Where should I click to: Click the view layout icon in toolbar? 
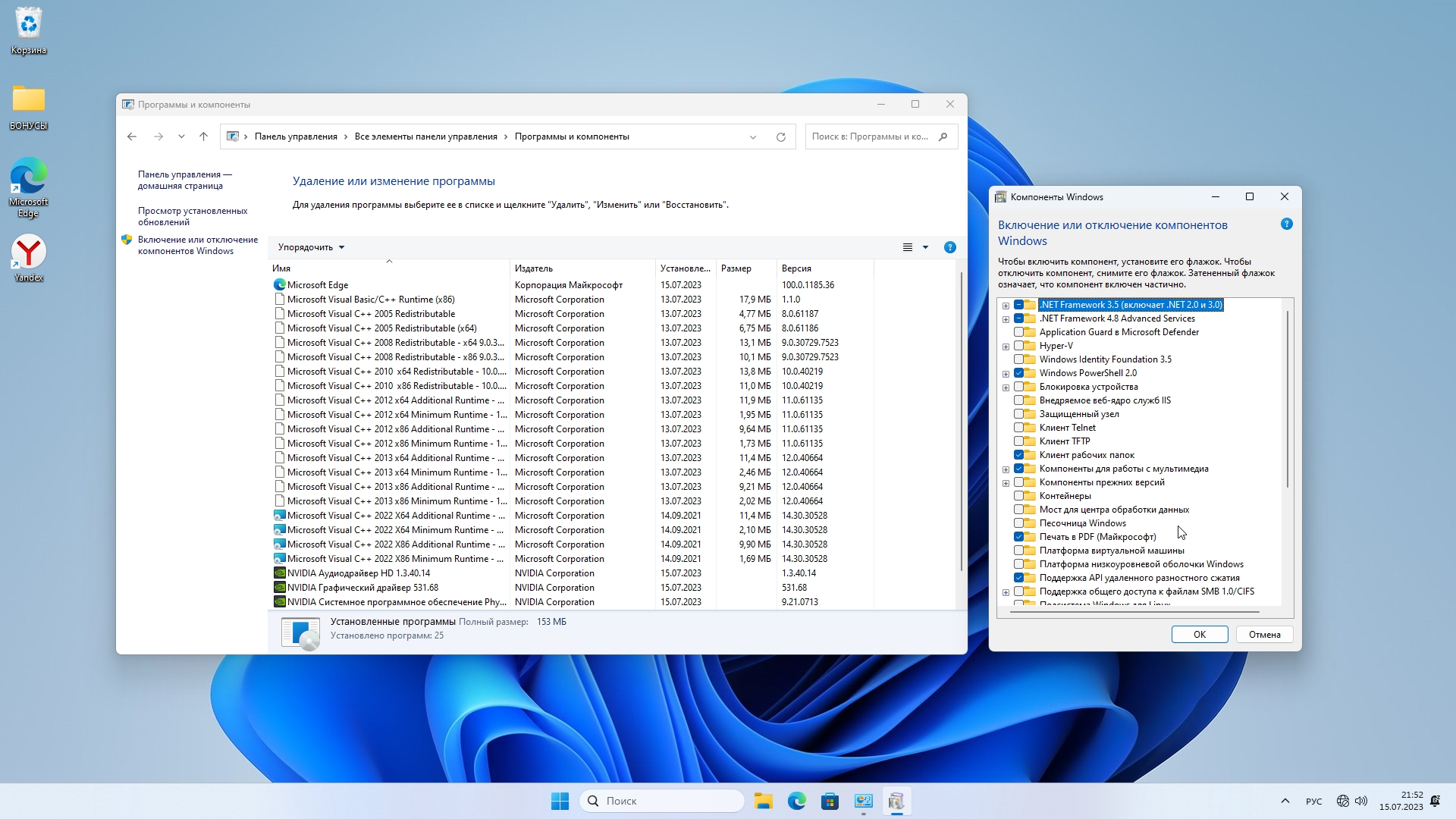(907, 247)
